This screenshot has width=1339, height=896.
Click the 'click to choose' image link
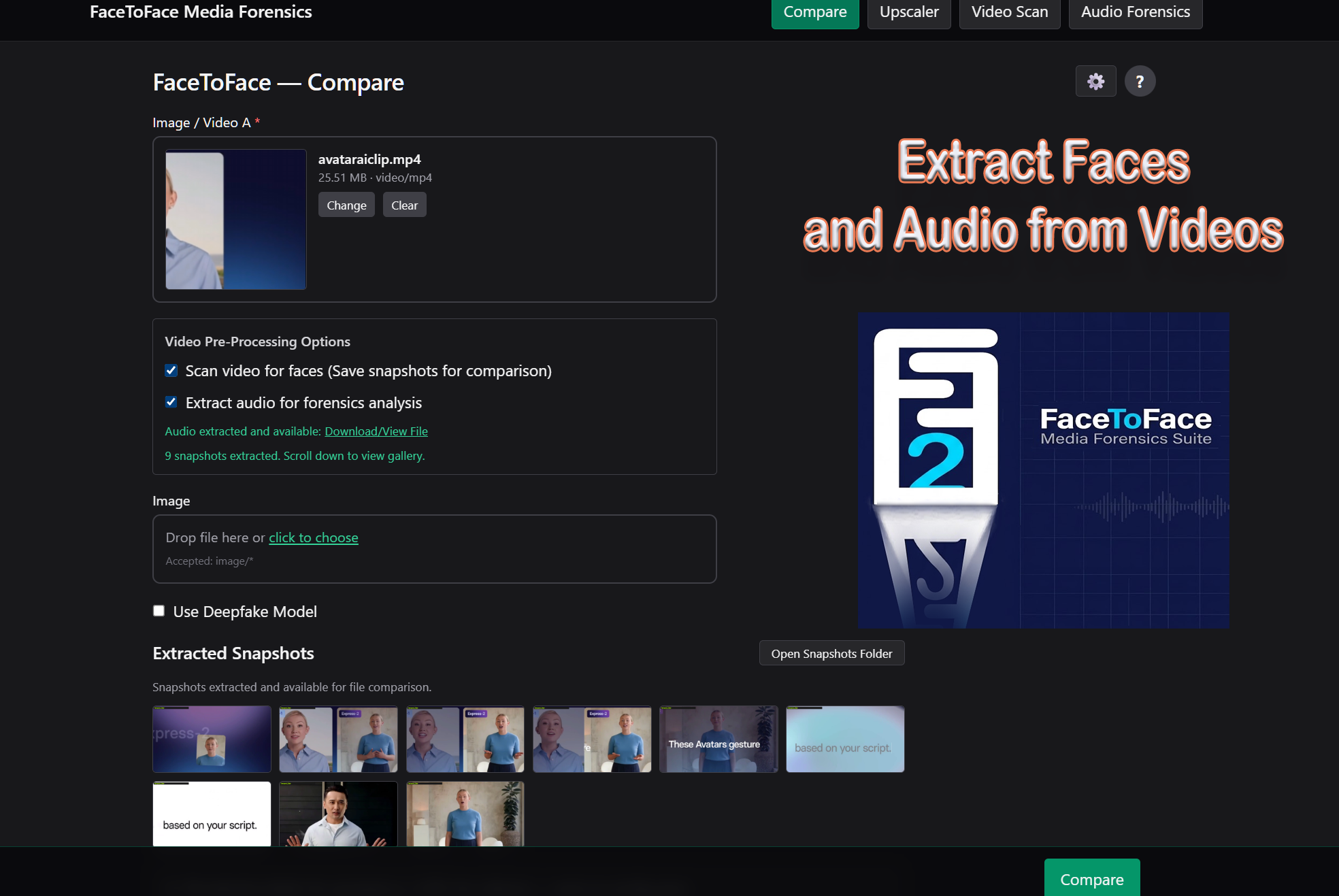pyautogui.click(x=313, y=537)
